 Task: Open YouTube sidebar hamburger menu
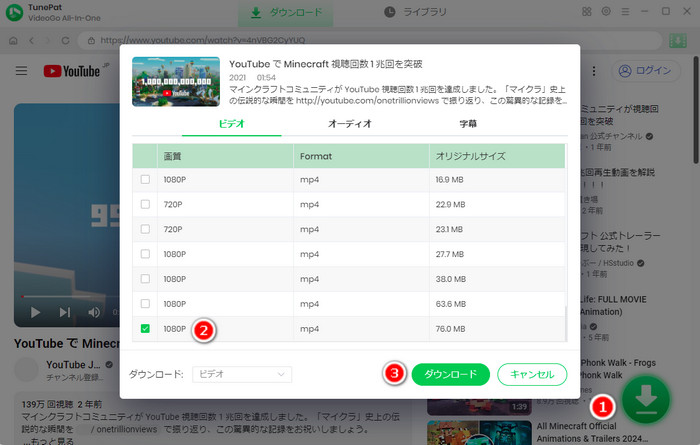coord(21,71)
